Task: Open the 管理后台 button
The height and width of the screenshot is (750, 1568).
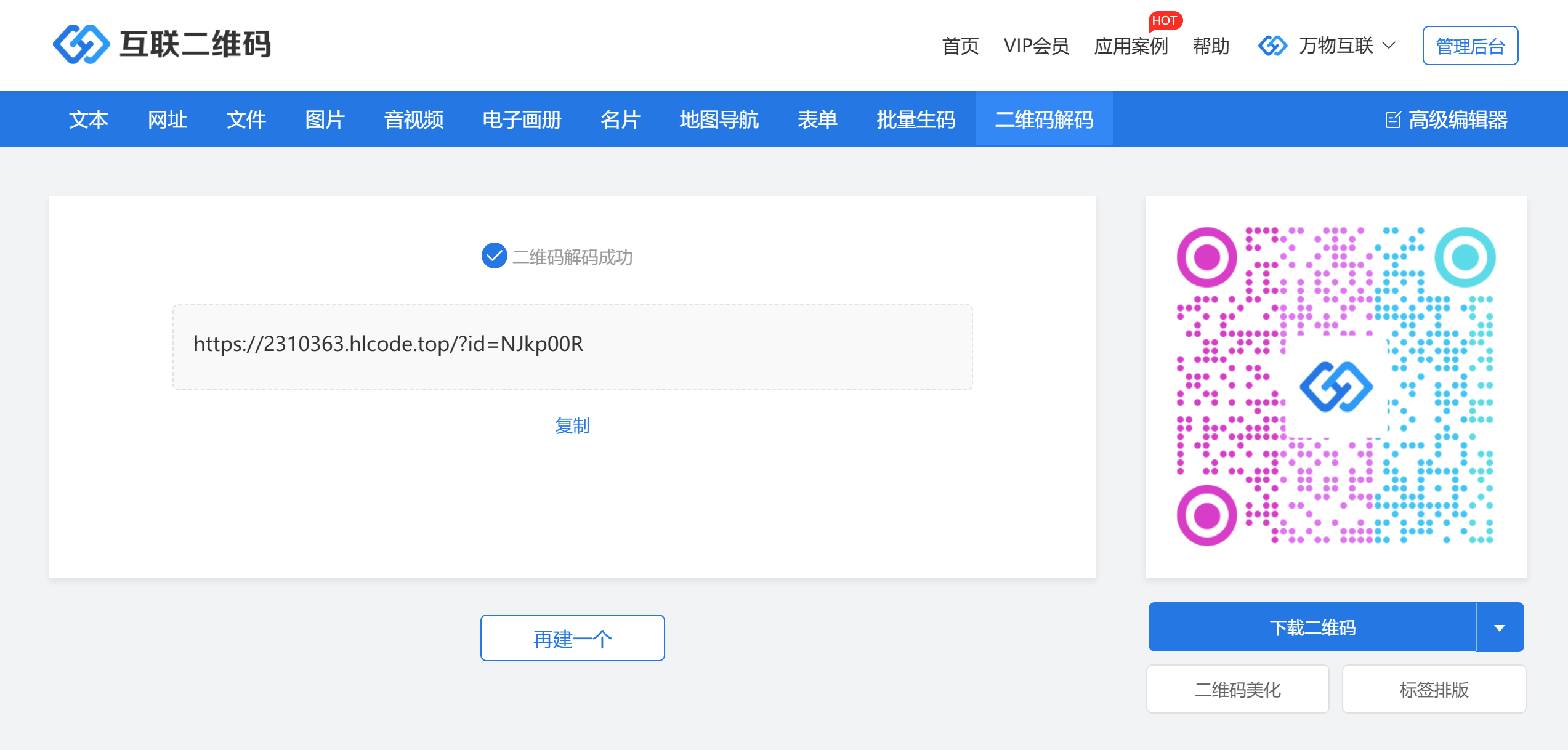Action: [x=1470, y=46]
